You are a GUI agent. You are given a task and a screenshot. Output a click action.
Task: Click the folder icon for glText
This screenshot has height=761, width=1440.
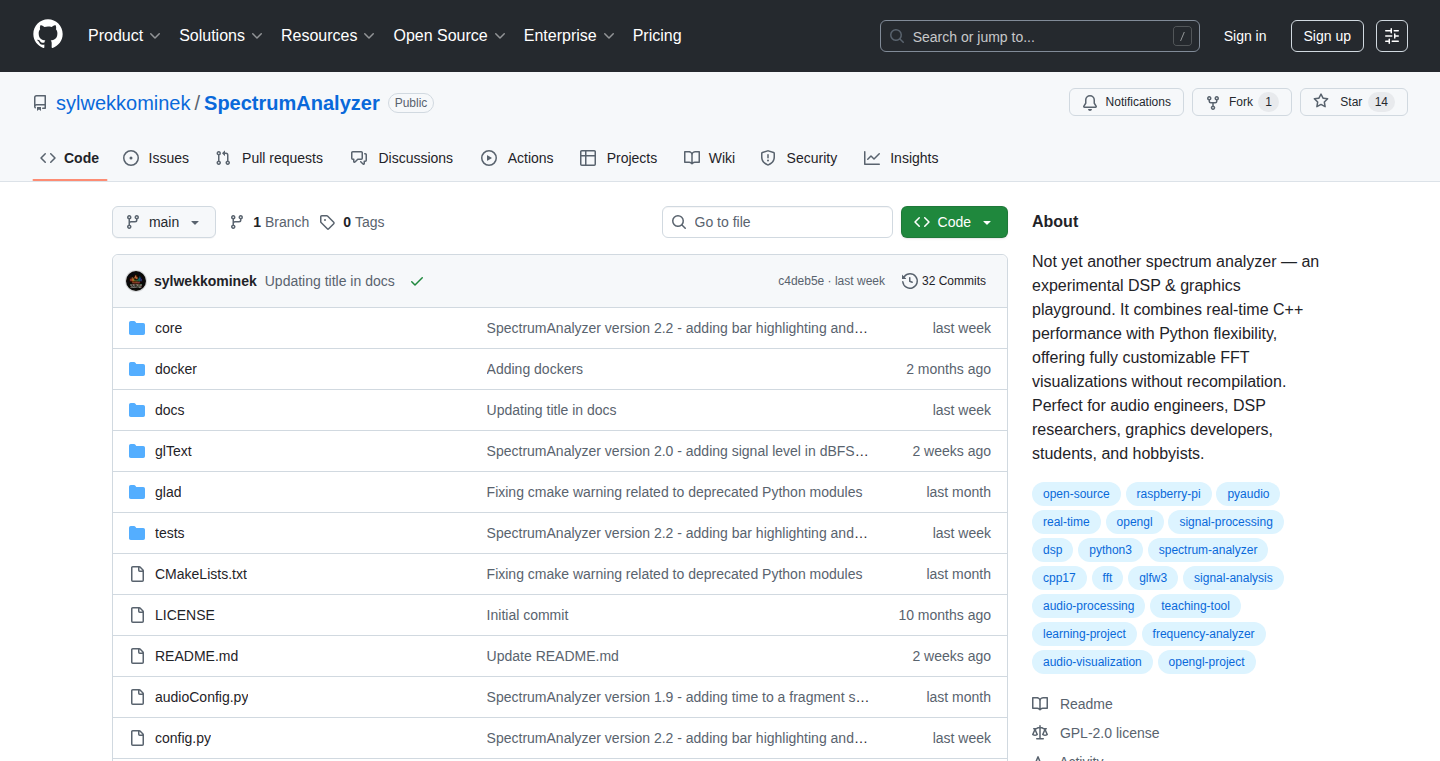click(x=137, y=451)
